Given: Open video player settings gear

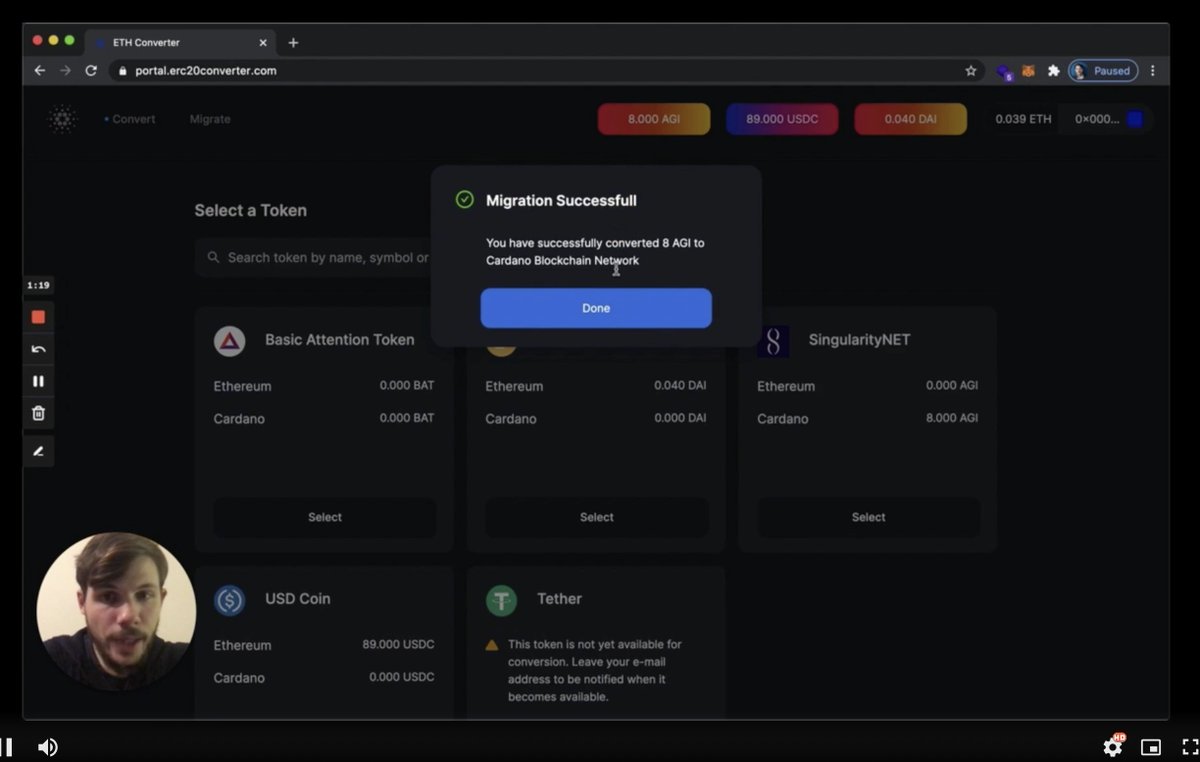Looking at the screenshot, I should [x=1113, y=746].
